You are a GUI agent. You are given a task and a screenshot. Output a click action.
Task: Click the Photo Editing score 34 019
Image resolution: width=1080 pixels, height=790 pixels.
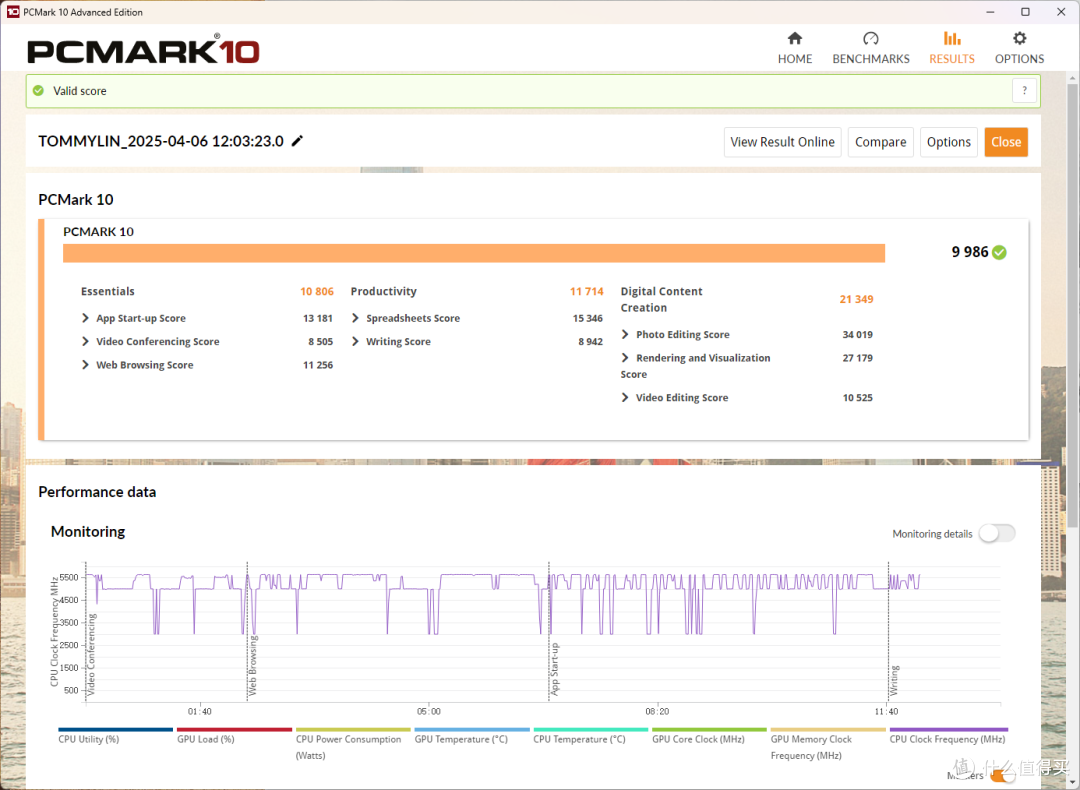click(858, 335)
